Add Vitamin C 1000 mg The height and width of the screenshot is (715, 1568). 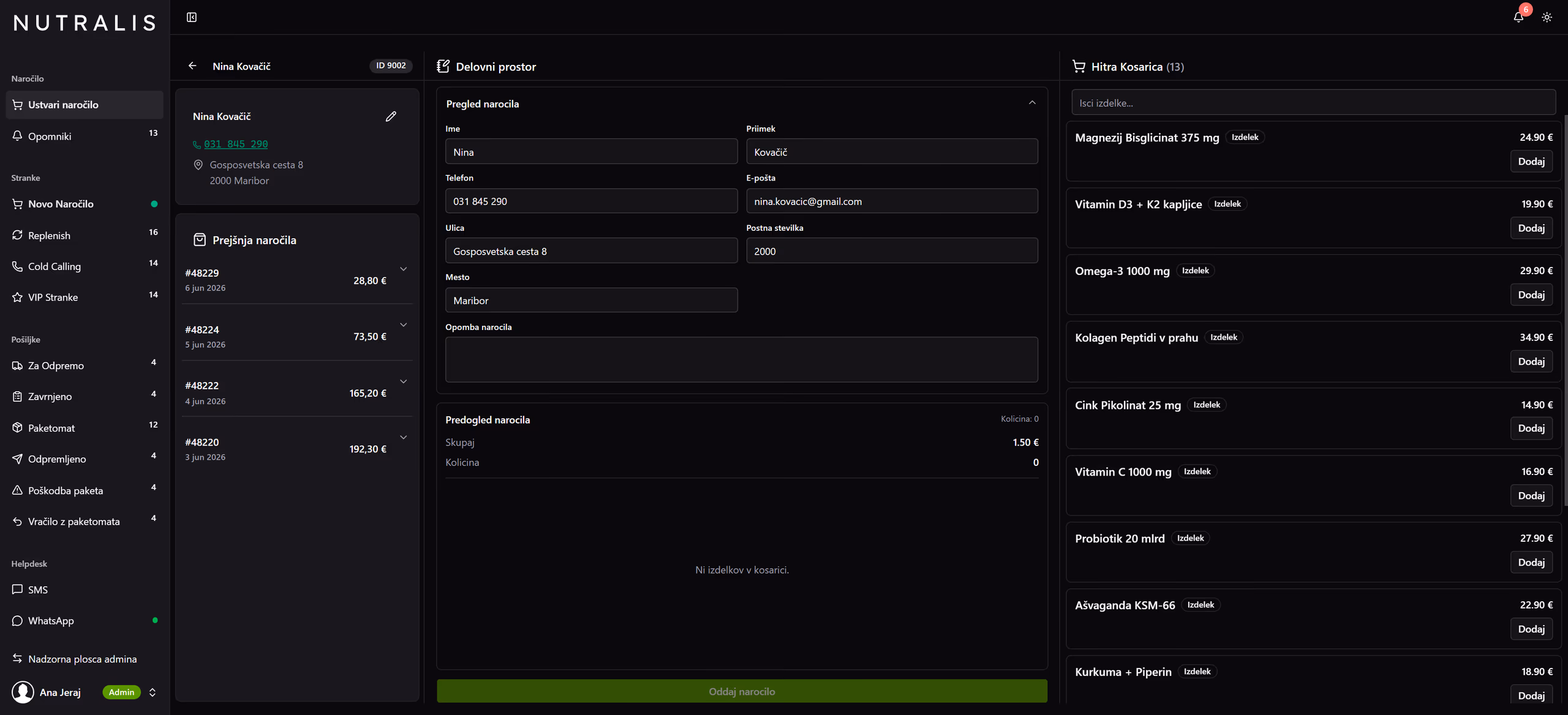pos(1531,496)
